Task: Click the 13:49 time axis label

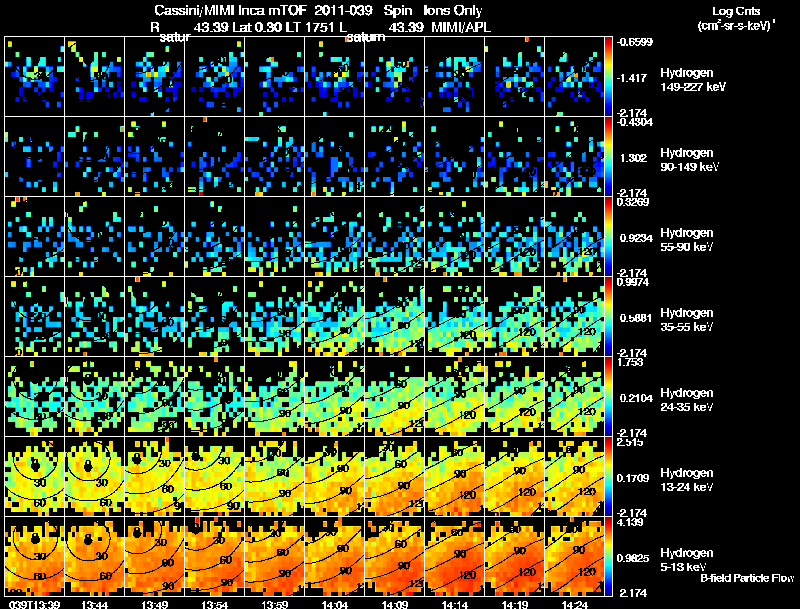Action: click(155, 604)
